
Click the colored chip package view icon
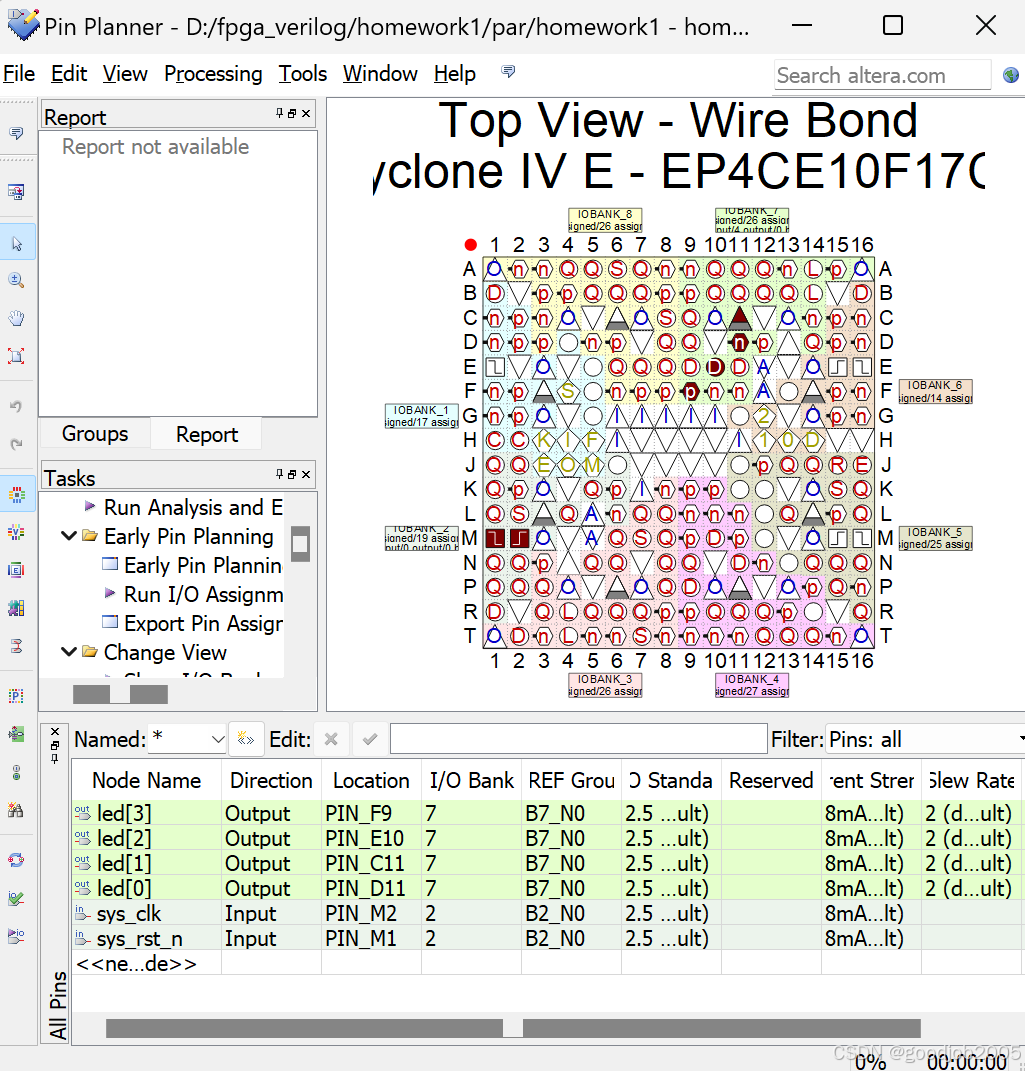(16, 495)
